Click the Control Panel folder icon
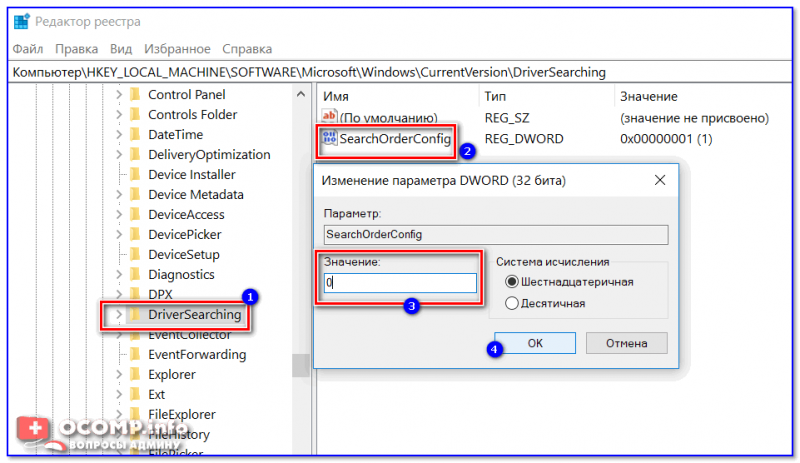800x463 pixels. click(x=135, y=94)
